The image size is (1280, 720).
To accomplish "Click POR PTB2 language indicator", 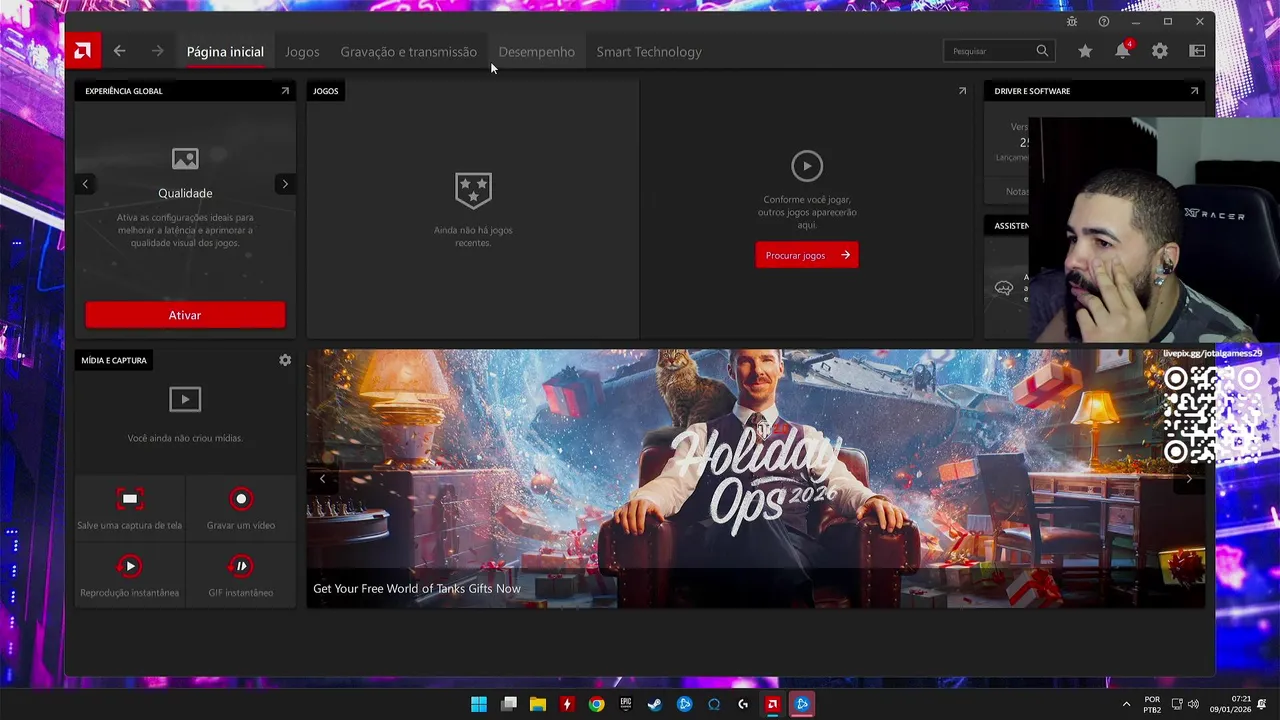I will (1152, 704).
